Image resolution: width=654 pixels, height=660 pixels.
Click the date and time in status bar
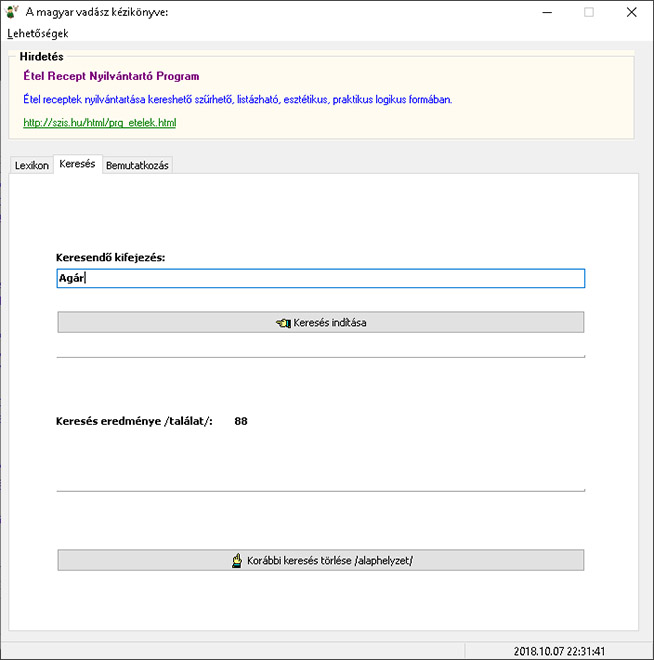[559, 651]
